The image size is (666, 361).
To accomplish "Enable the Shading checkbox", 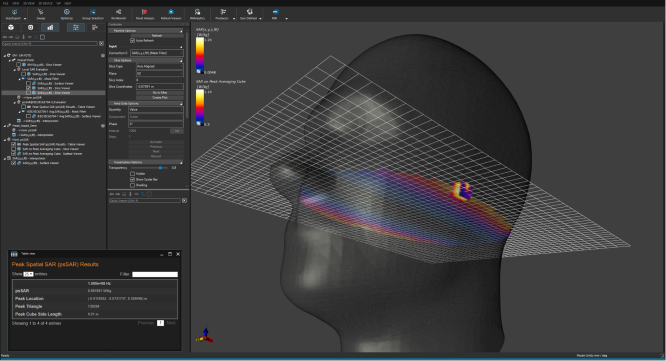I will 133,185.
